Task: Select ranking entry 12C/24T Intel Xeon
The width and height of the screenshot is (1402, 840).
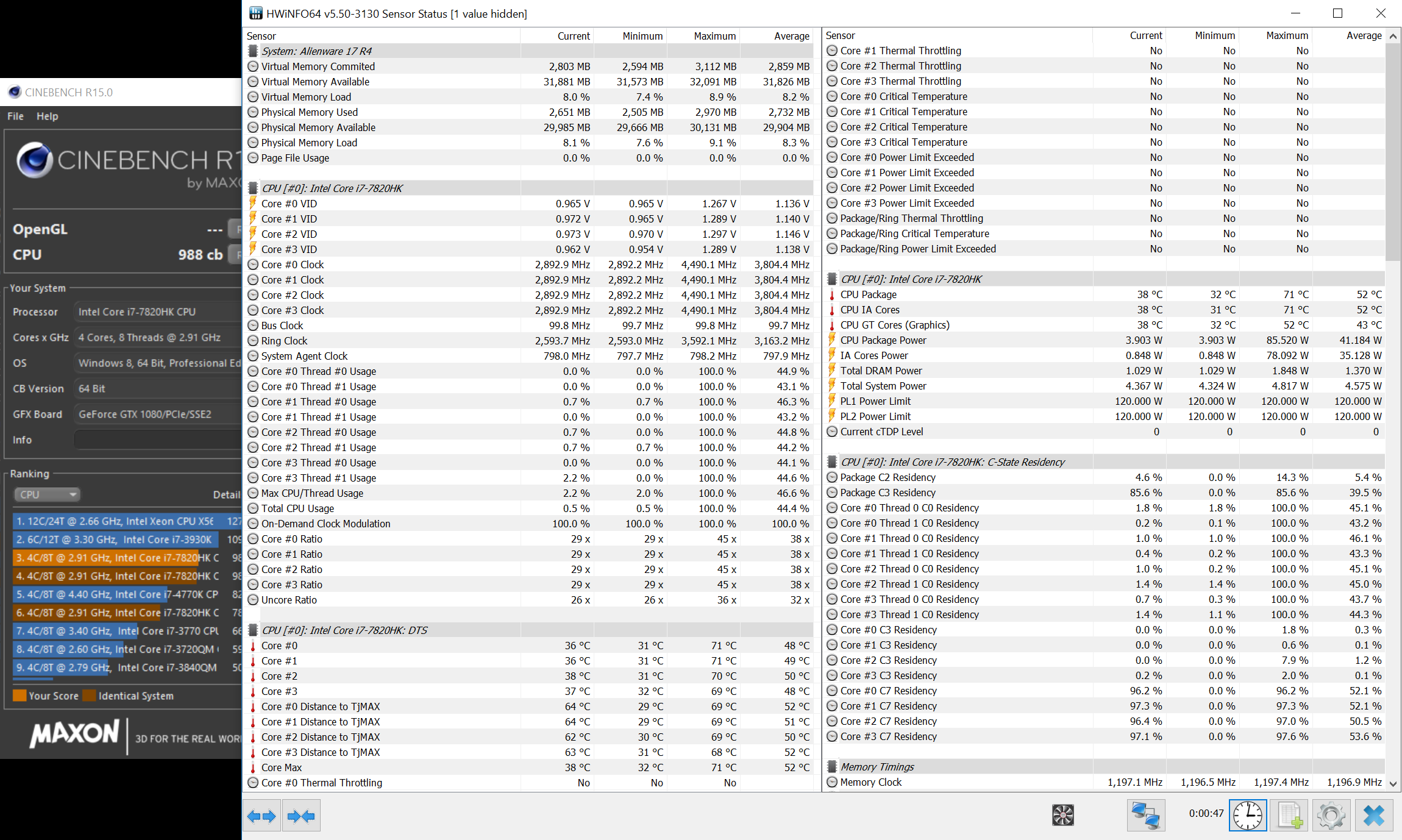Action: [x=127, y=521]
